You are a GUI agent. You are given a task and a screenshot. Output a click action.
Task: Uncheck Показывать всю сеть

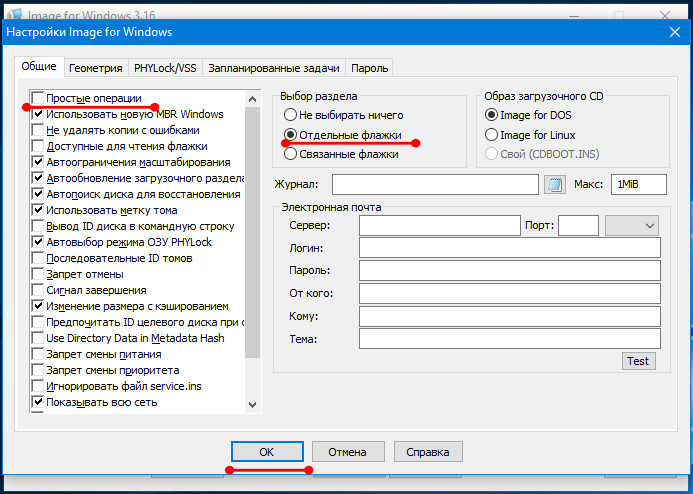point(38,402)
